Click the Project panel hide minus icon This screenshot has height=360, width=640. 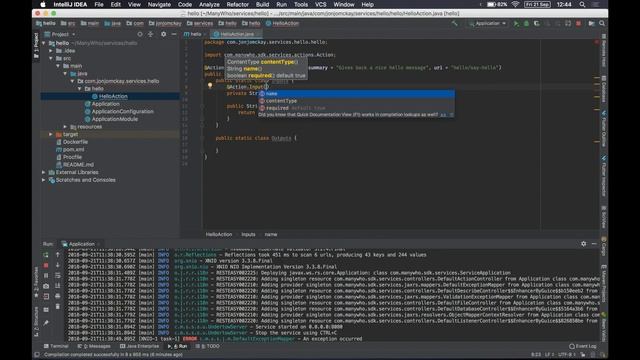click(174, 34)
